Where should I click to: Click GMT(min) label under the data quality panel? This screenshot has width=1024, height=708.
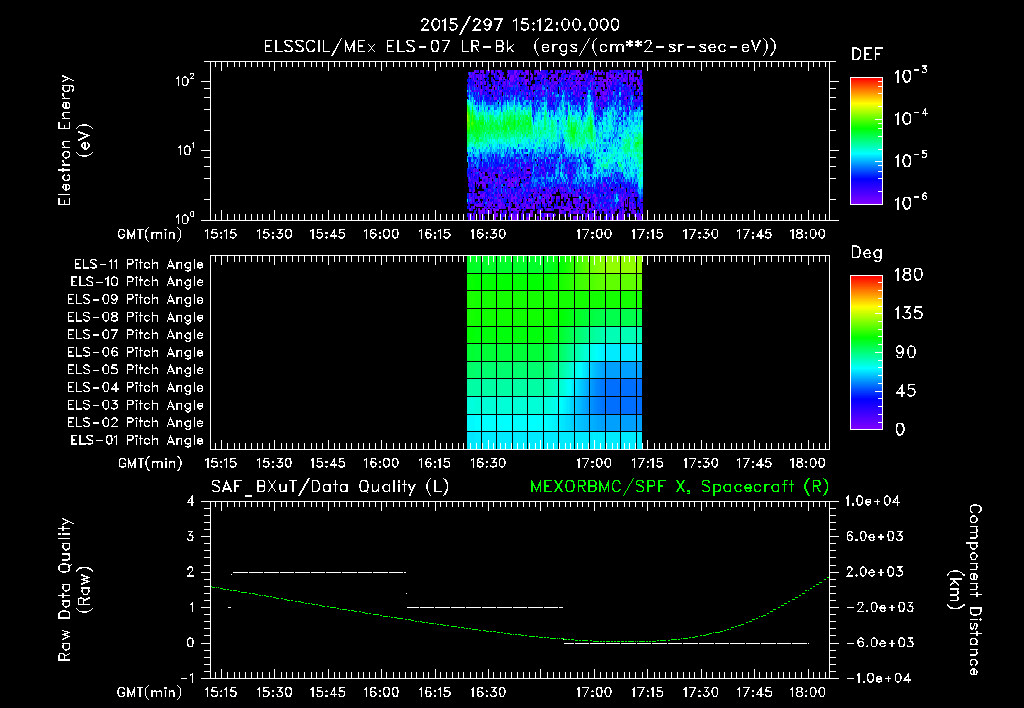pos(150,692)
